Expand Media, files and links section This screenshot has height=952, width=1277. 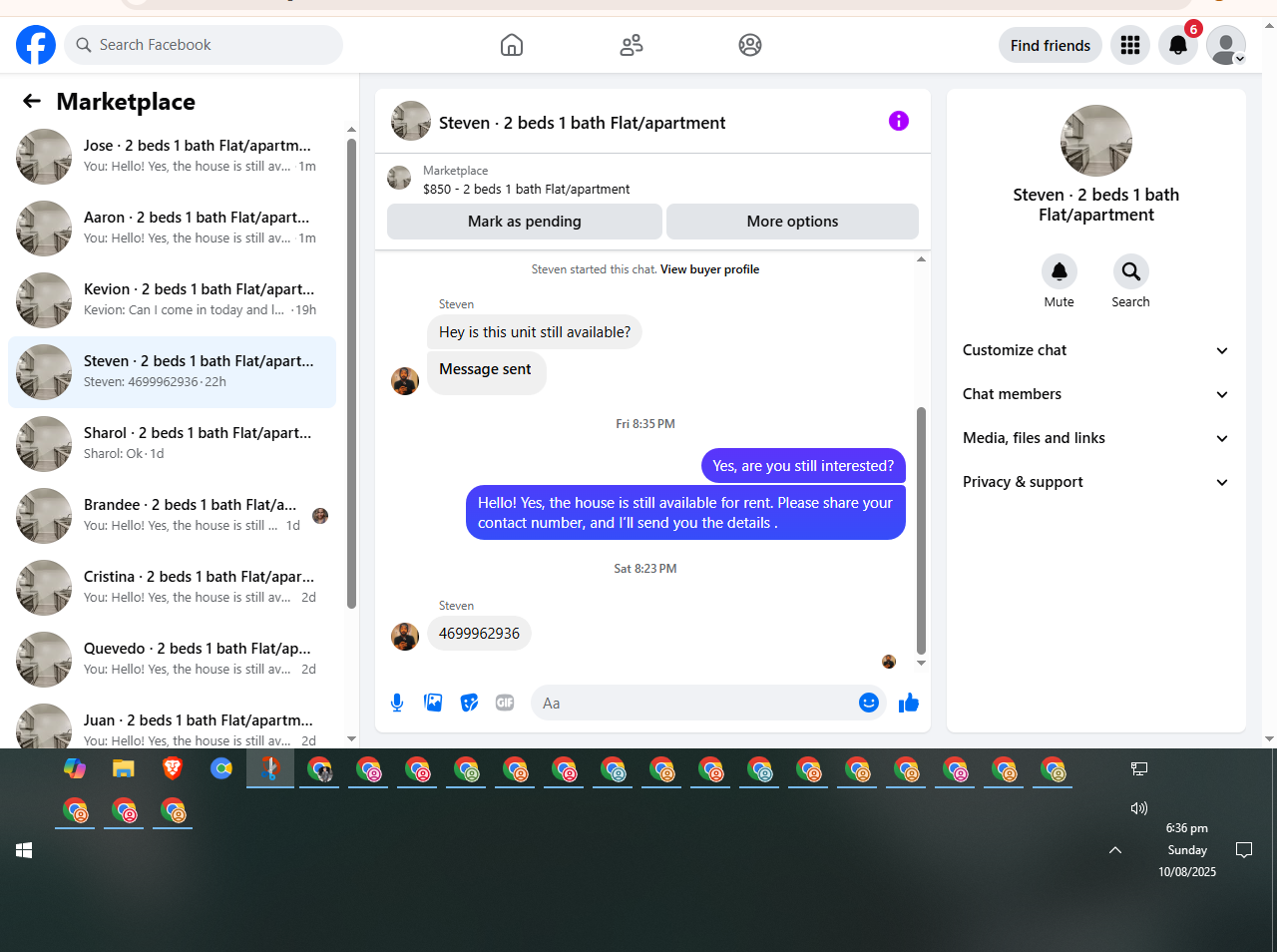[x=1096, y=438]
